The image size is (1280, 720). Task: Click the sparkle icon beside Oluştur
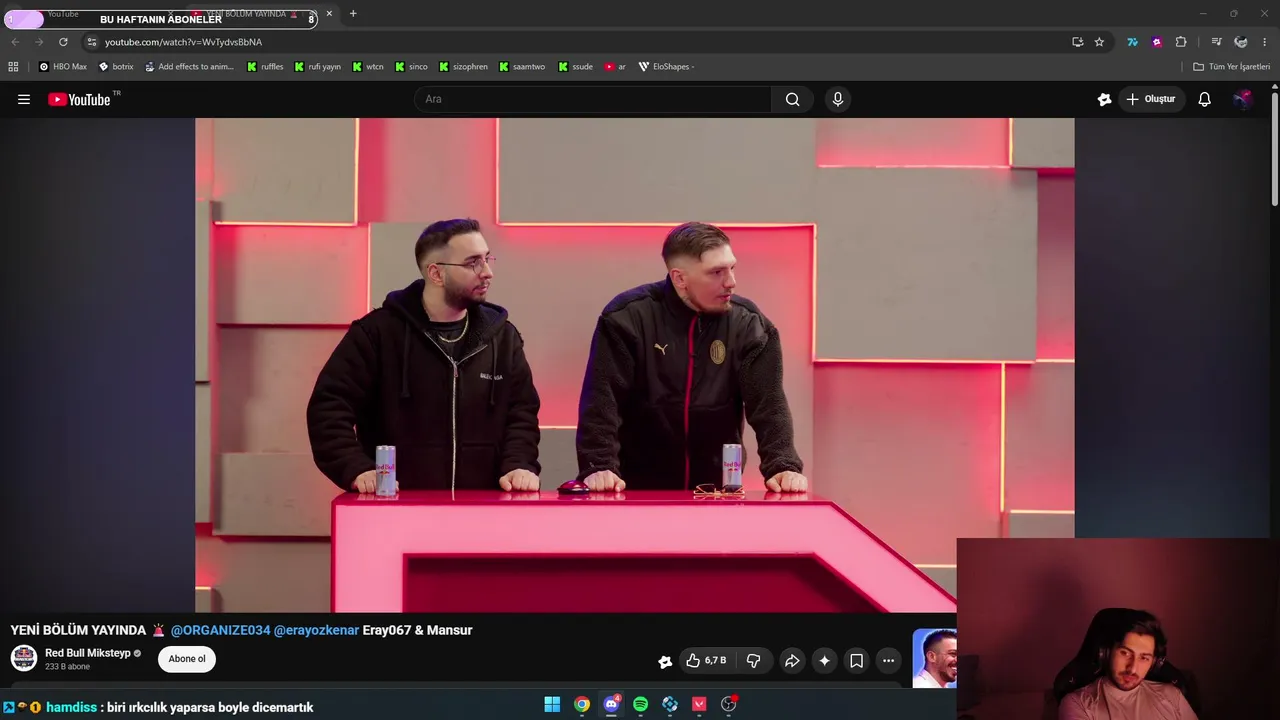pos(1104,99)
